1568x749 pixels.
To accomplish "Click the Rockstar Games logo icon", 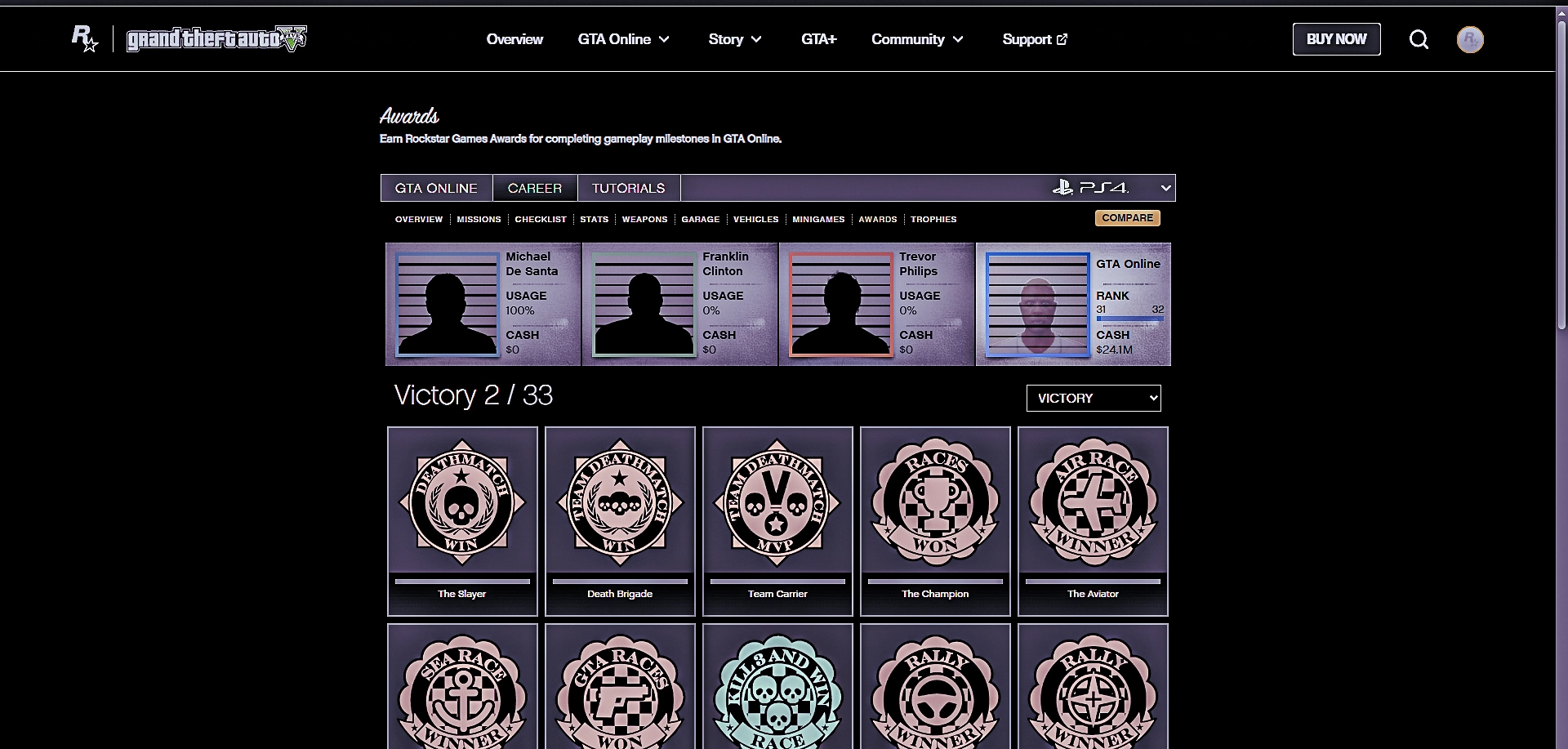I will coord(85,38).
